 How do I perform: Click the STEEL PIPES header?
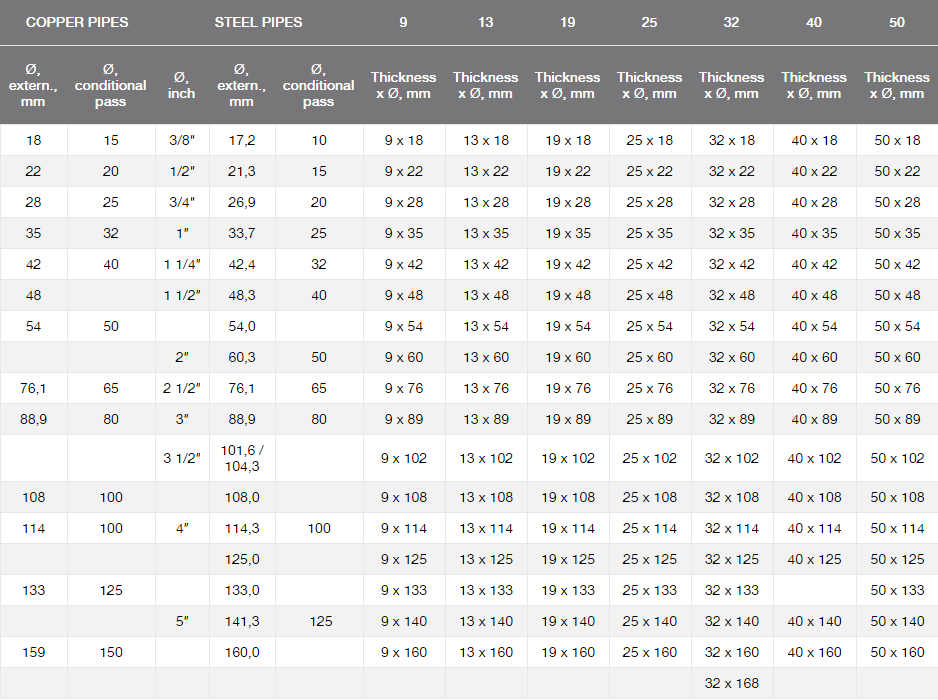(x=258, y=22)
